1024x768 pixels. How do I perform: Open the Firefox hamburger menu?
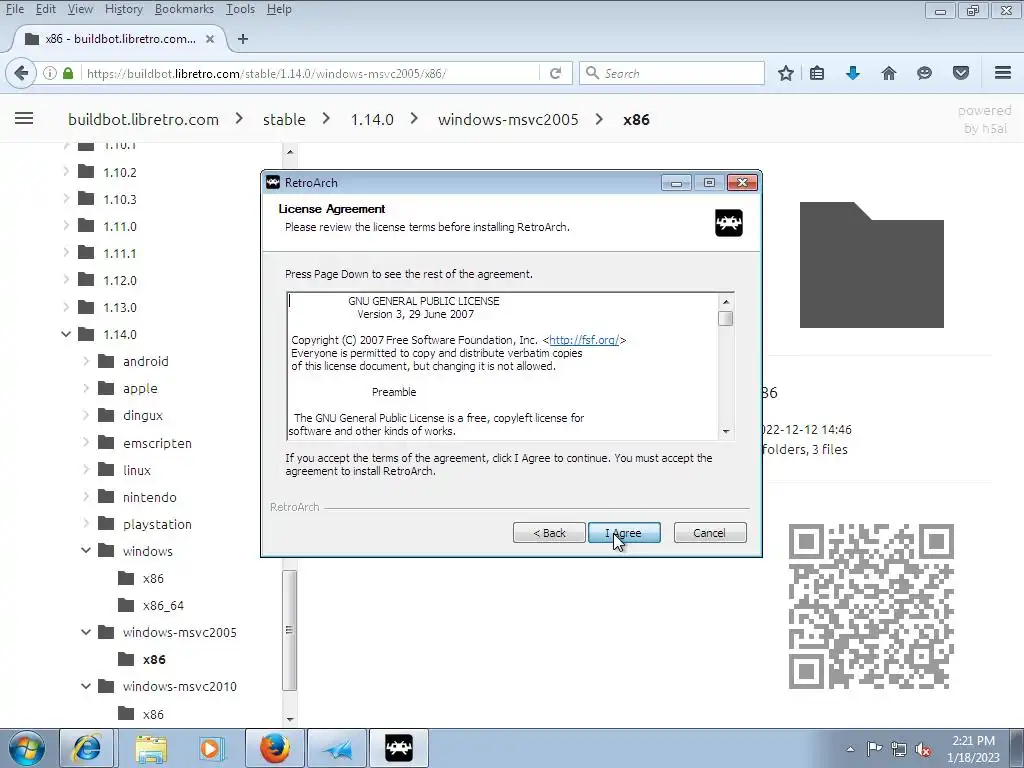coord(1003,73)
